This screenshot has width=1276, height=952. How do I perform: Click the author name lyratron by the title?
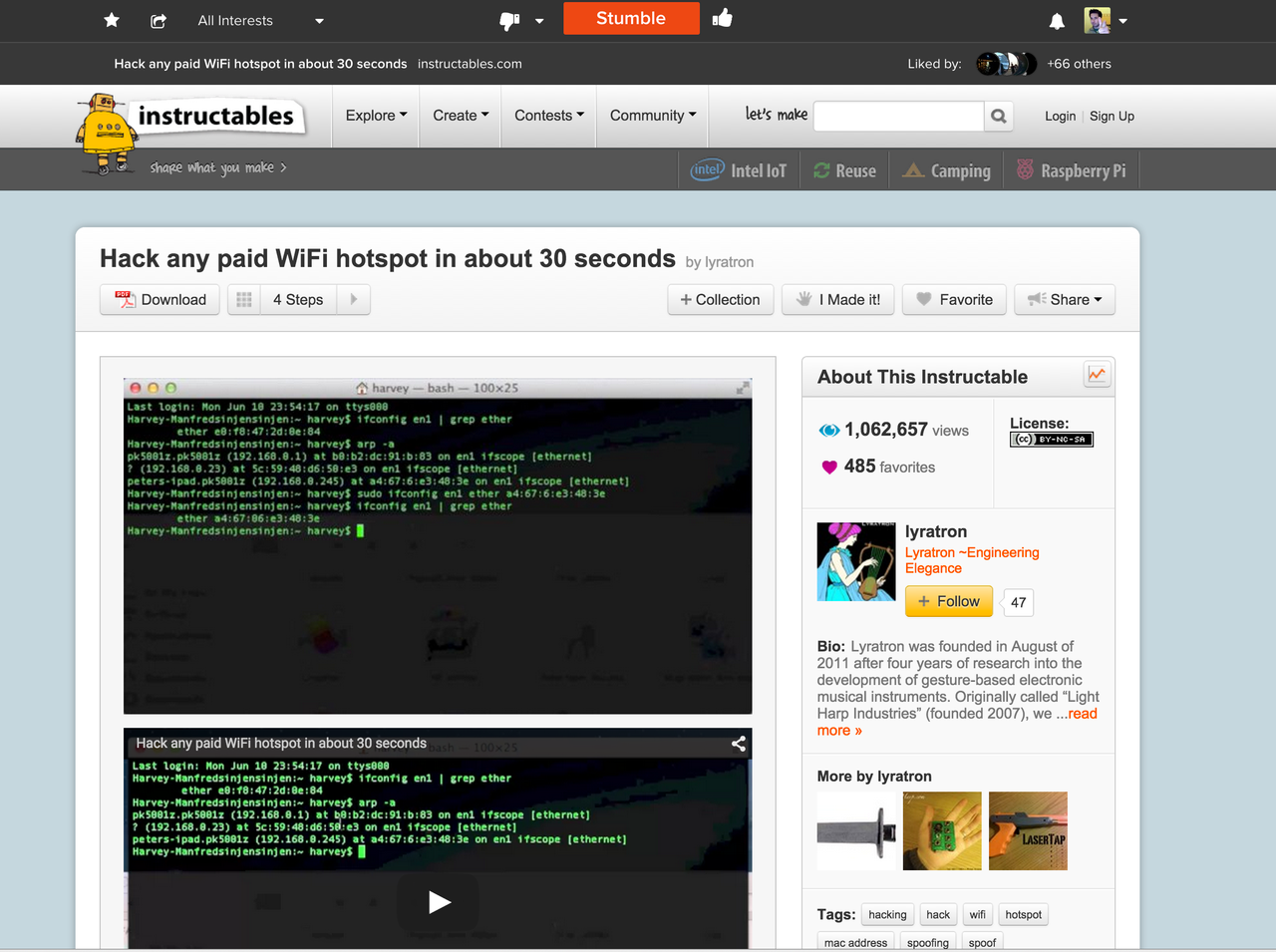pos(729,262)
